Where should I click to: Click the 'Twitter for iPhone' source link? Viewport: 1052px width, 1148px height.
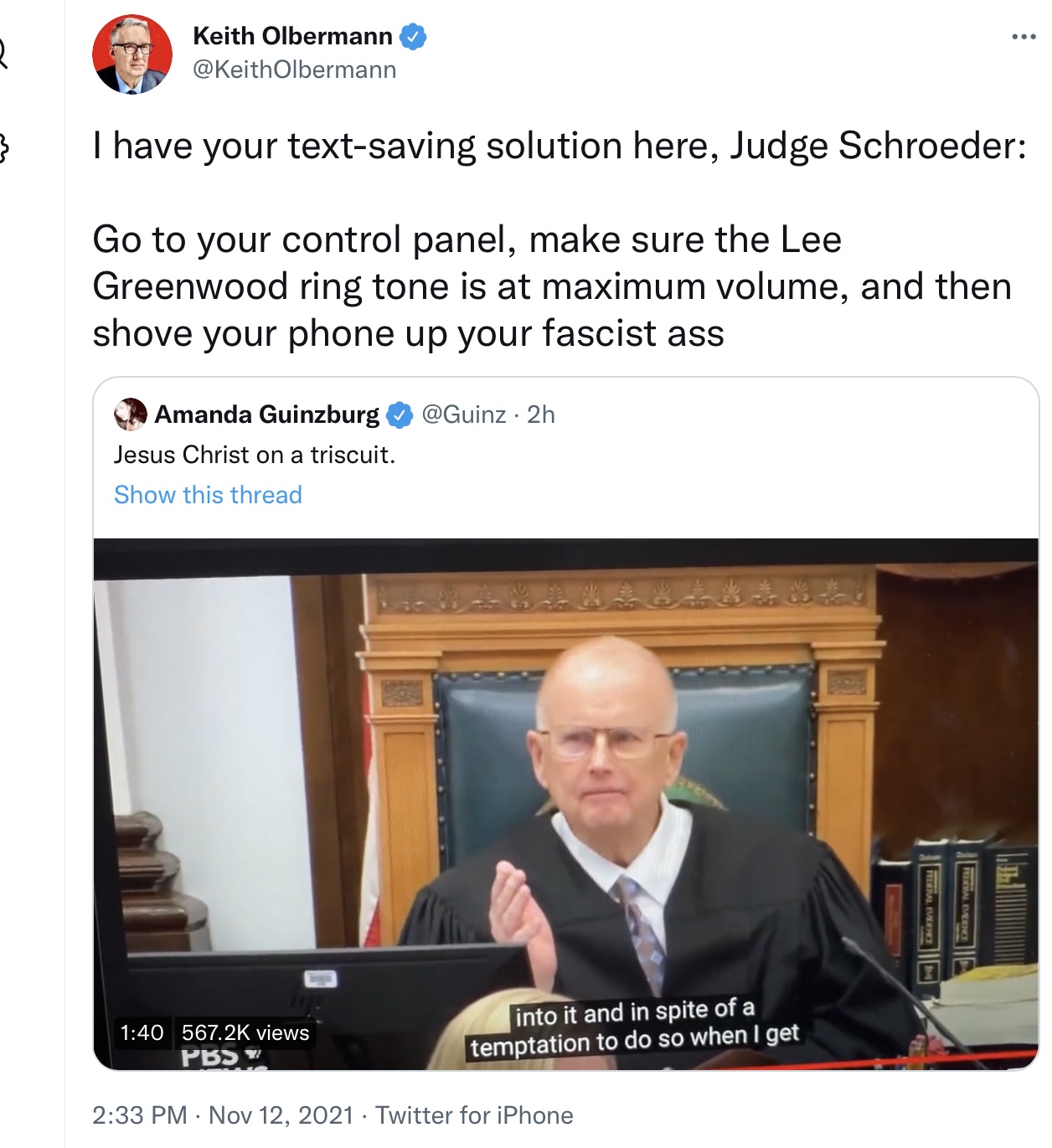[x=474, y=1115]
